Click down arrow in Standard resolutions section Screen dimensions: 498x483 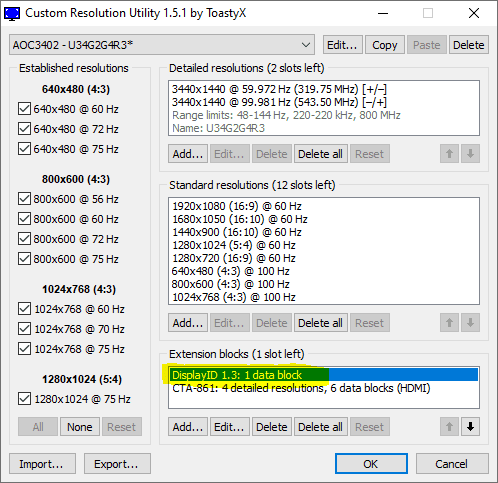[470, 322]
